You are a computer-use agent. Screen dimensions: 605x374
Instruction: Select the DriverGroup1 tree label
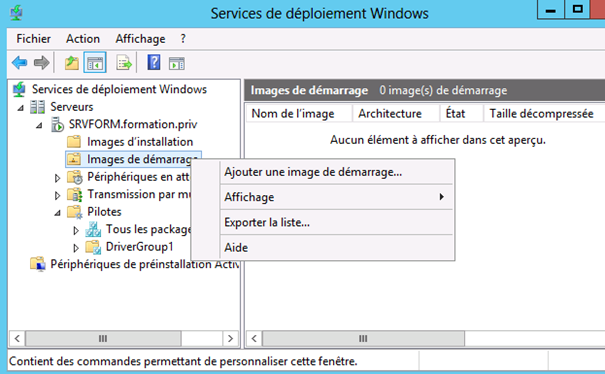tap(140, 247)
